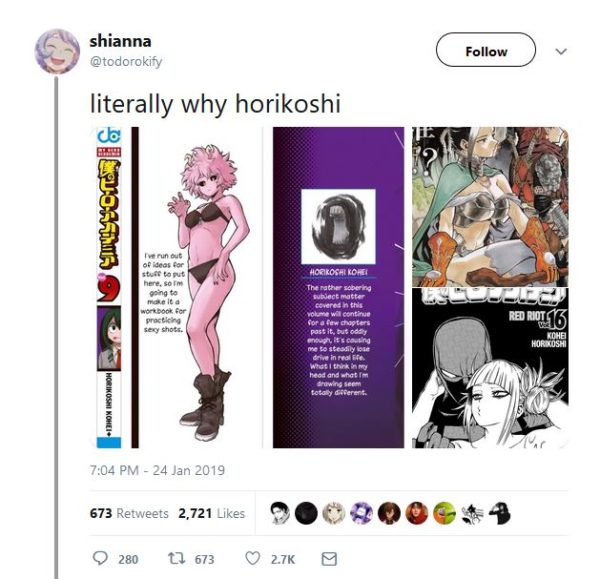Expand the tweet options chevron menu
Image resolution: width=600 pixels, height=579 pixels.
561,51
